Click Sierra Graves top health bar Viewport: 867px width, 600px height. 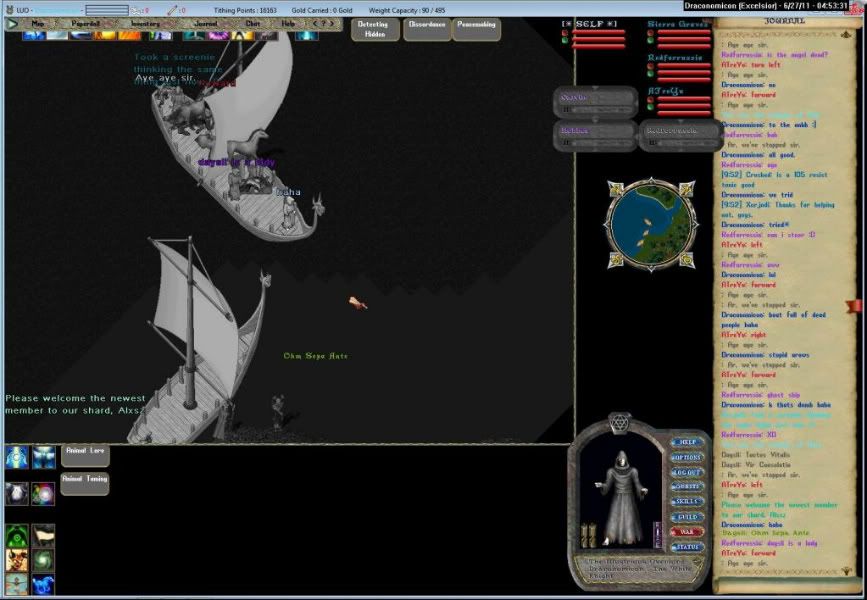684,33
